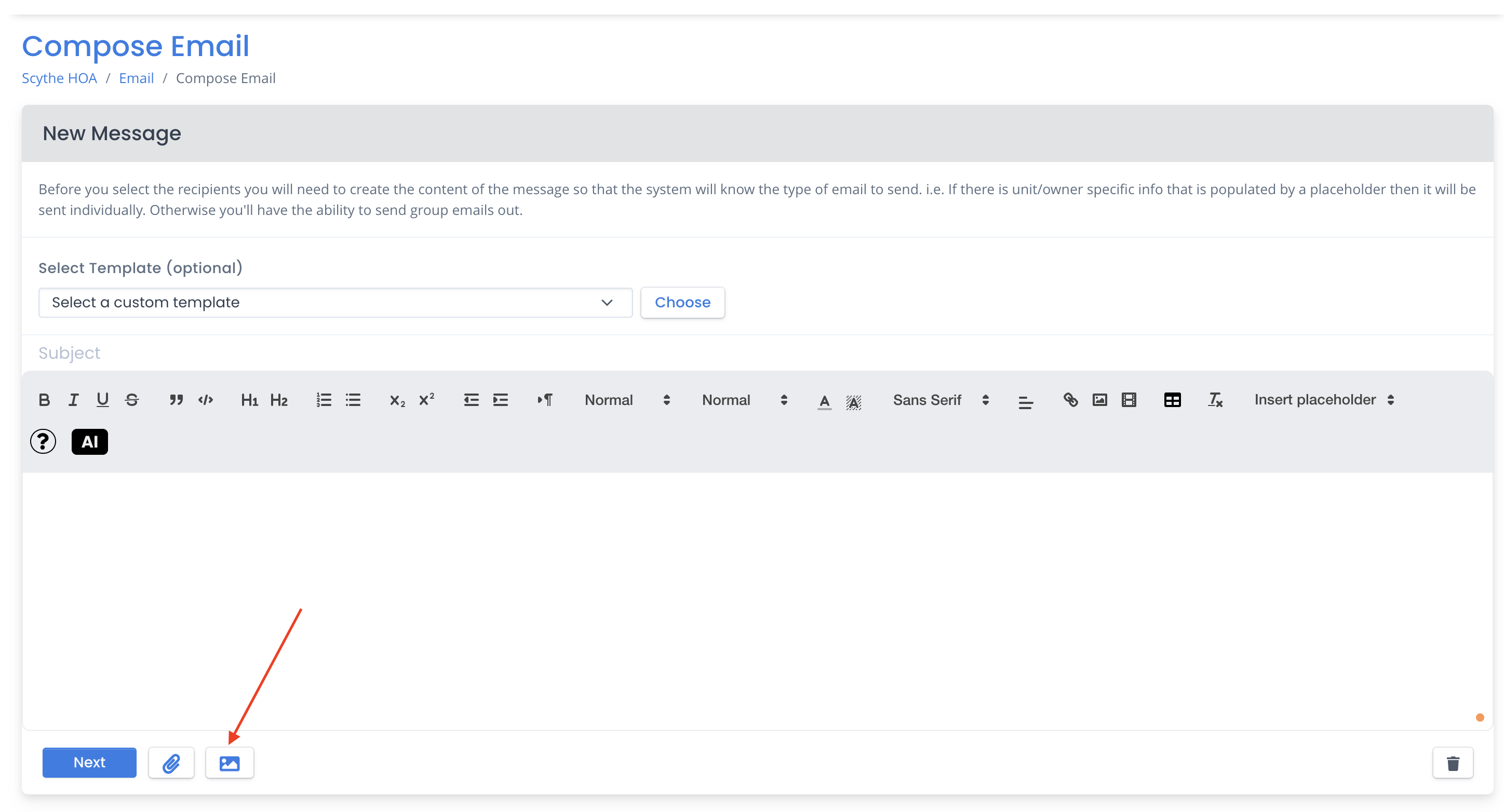The height and width of the screenshot is (812, 1504).
Task: Go to Email breadcrumb link
Action: pos(136,78)
